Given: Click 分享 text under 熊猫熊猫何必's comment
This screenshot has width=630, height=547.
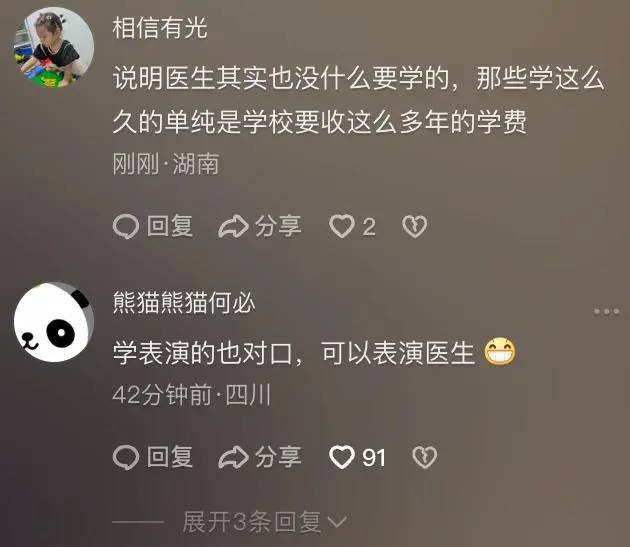Looking at the screenshot, I should click(278, 457).
